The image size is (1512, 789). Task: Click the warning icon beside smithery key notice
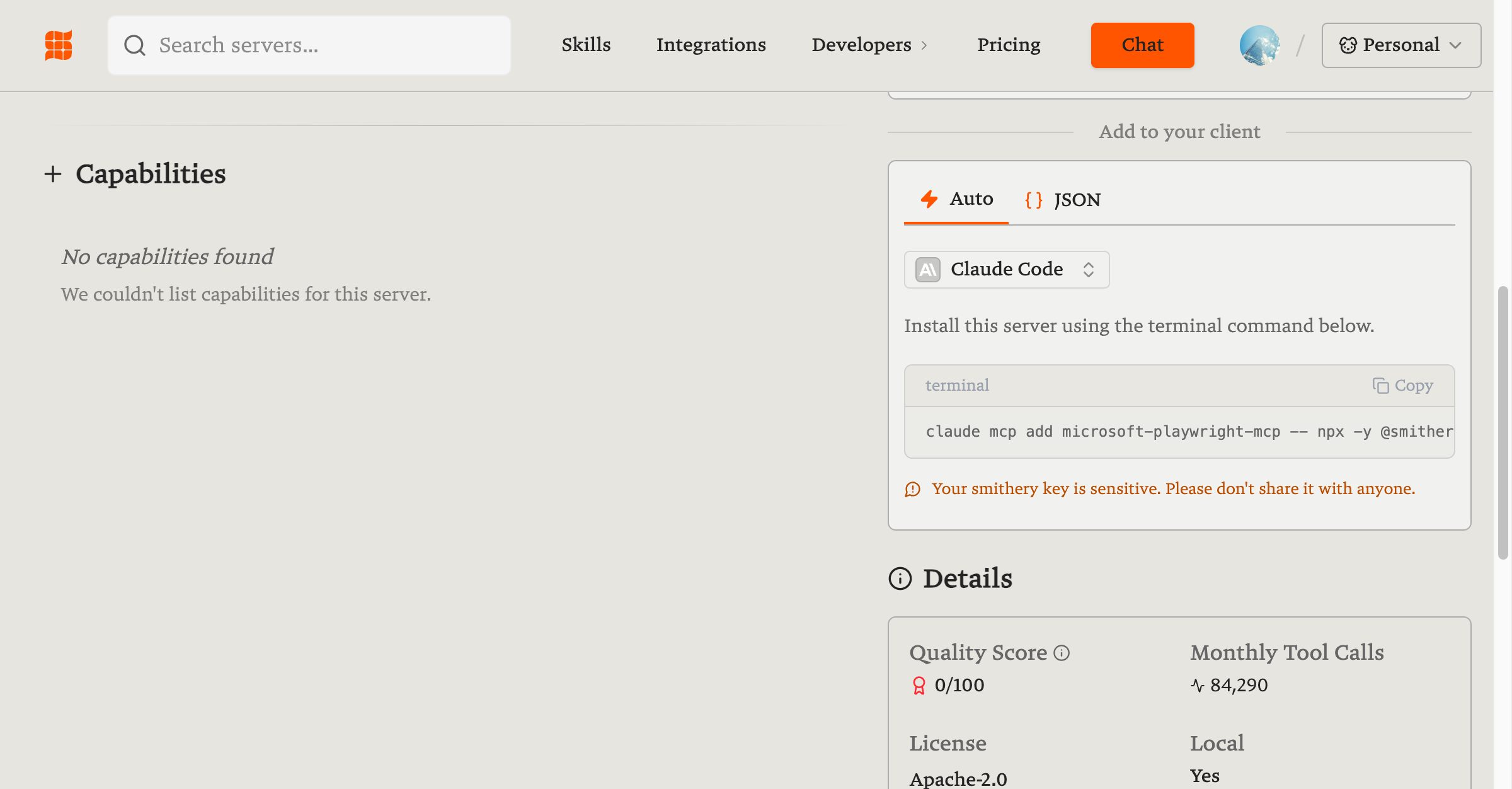[x=913, y=490]
